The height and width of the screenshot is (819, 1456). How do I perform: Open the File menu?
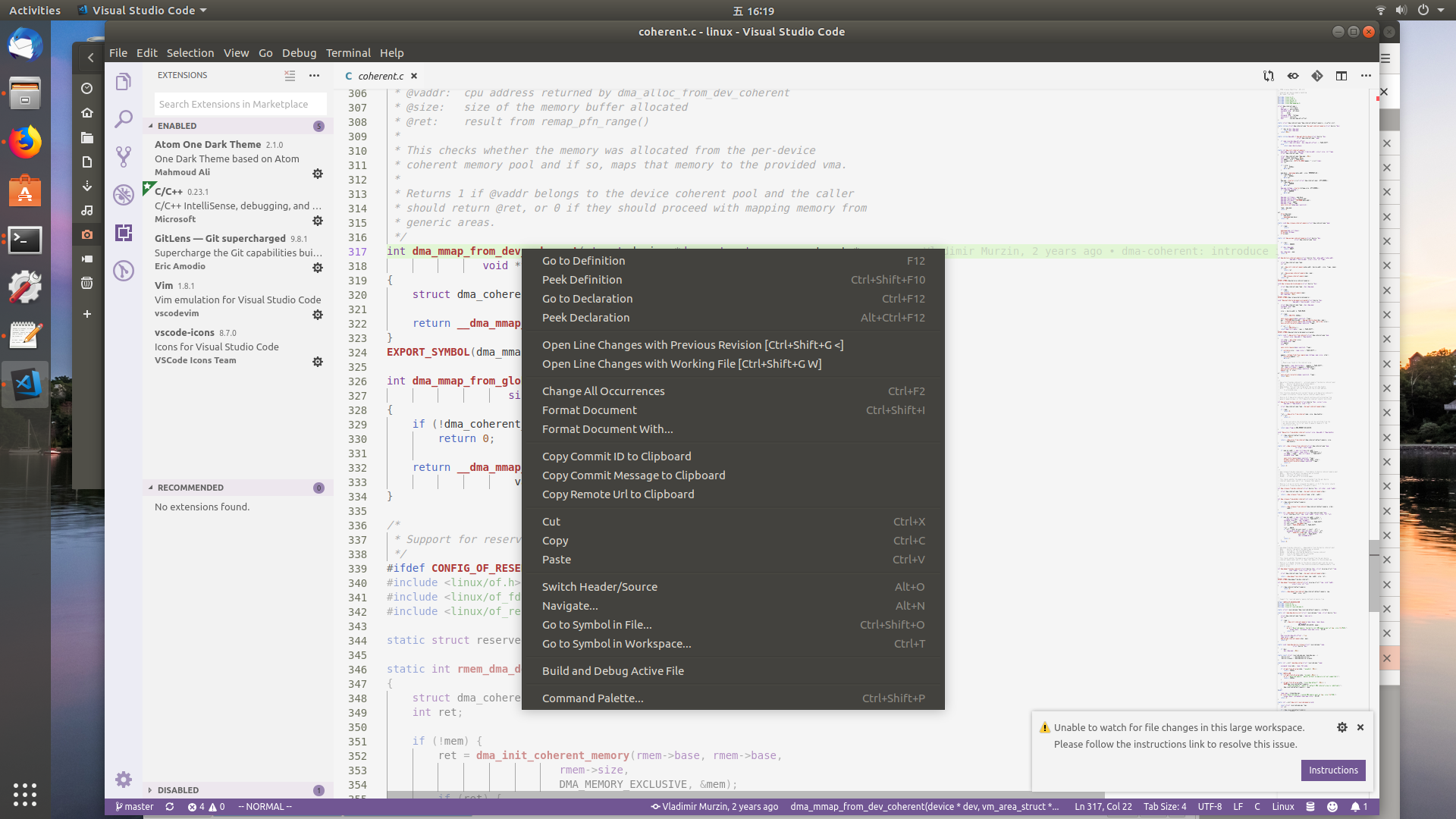point(118,53)
